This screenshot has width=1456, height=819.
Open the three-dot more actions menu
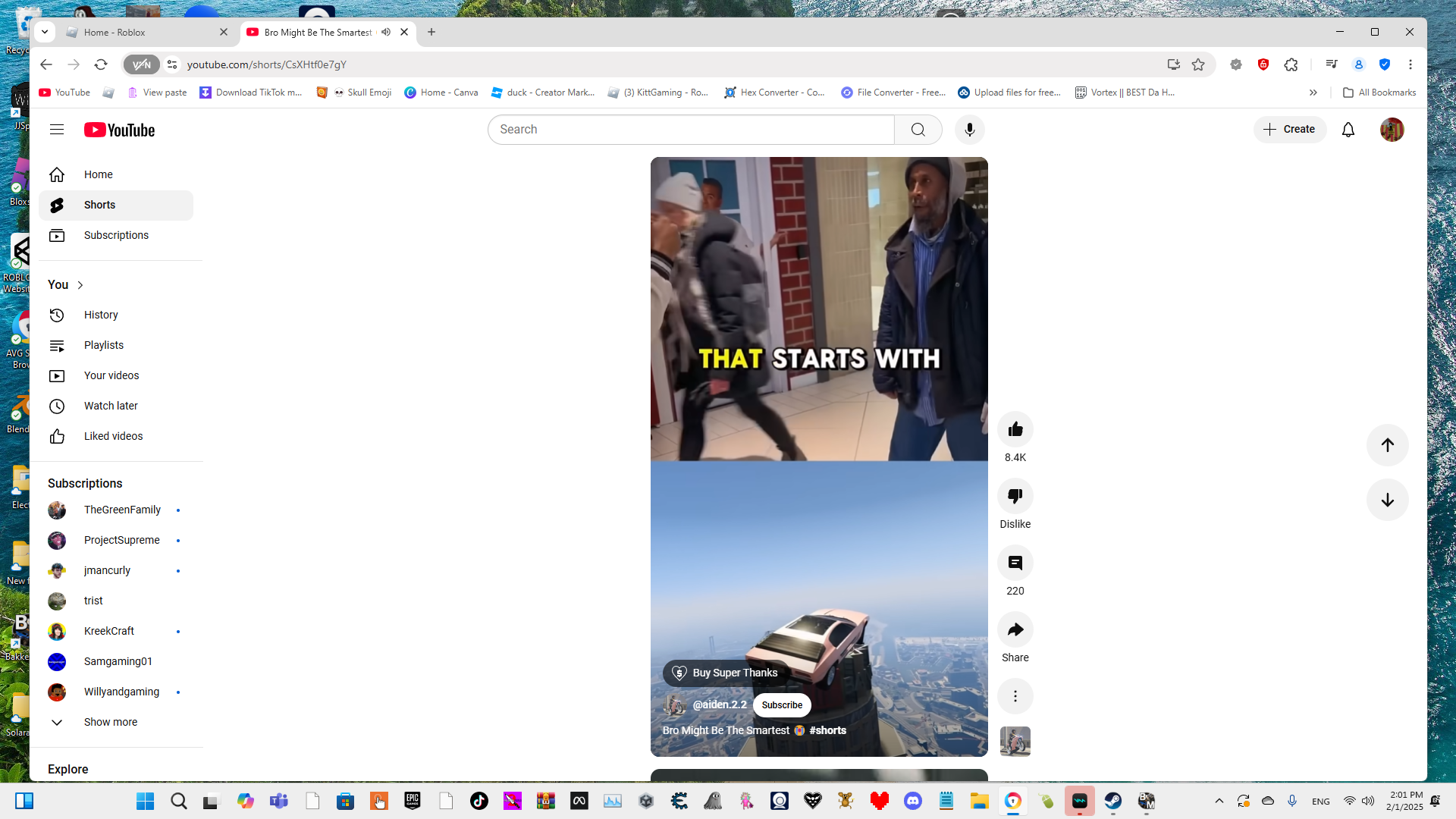(1015, 696)
